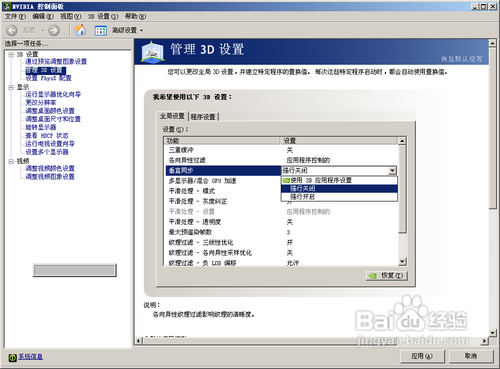
Task: Open 调整桌面尺寸和位置
Action: [x=53, y=119]
